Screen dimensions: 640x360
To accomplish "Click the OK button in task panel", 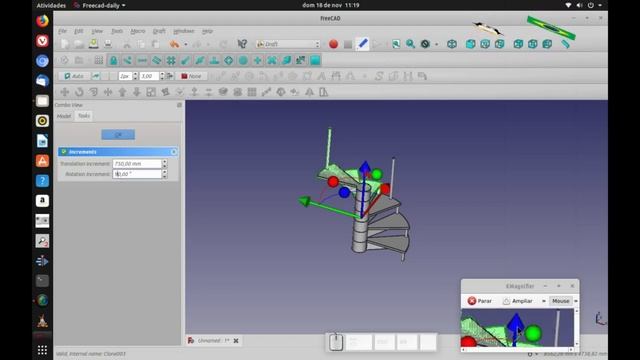I will click(118, 135).
